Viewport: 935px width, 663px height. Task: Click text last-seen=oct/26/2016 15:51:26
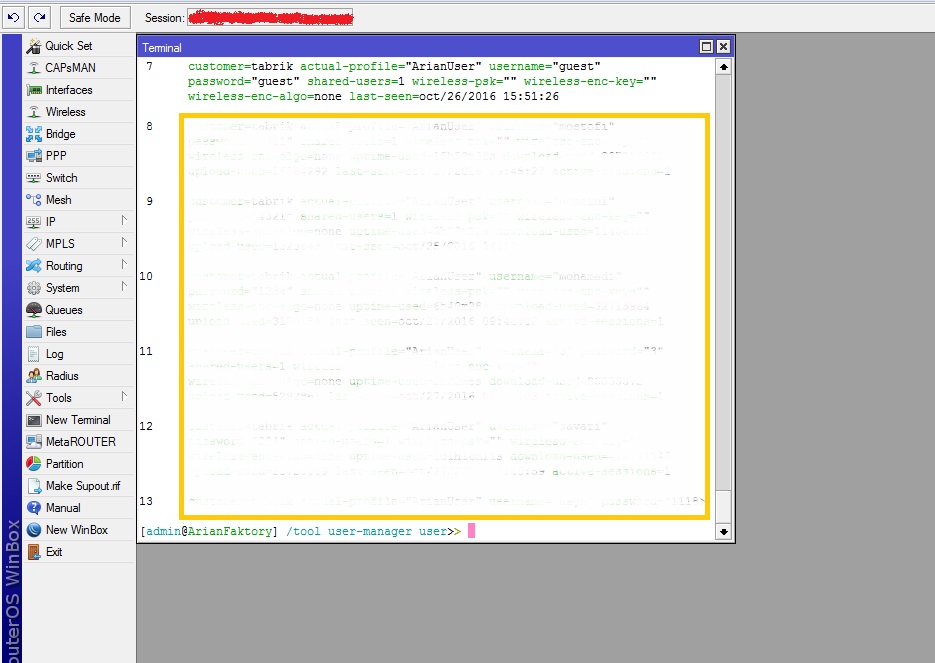pyautogui.click(x=454, y=96)
